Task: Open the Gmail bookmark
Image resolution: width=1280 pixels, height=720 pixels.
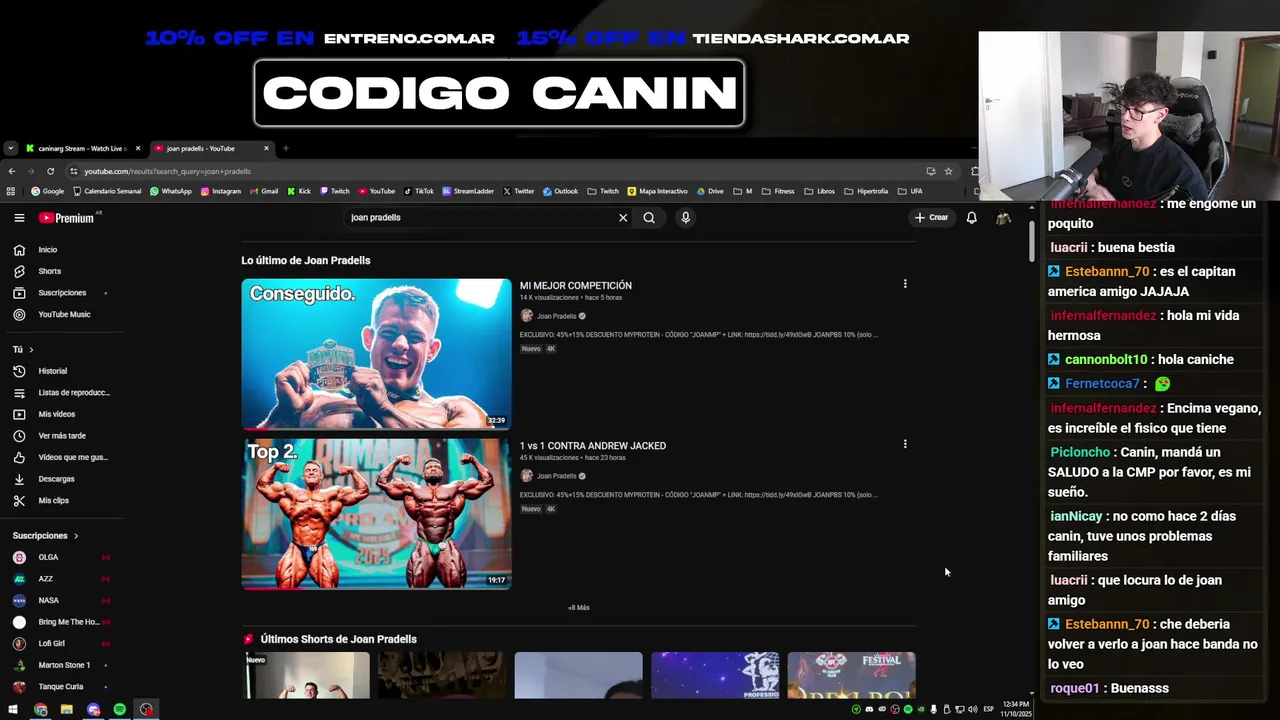Action: coord(264,191)
